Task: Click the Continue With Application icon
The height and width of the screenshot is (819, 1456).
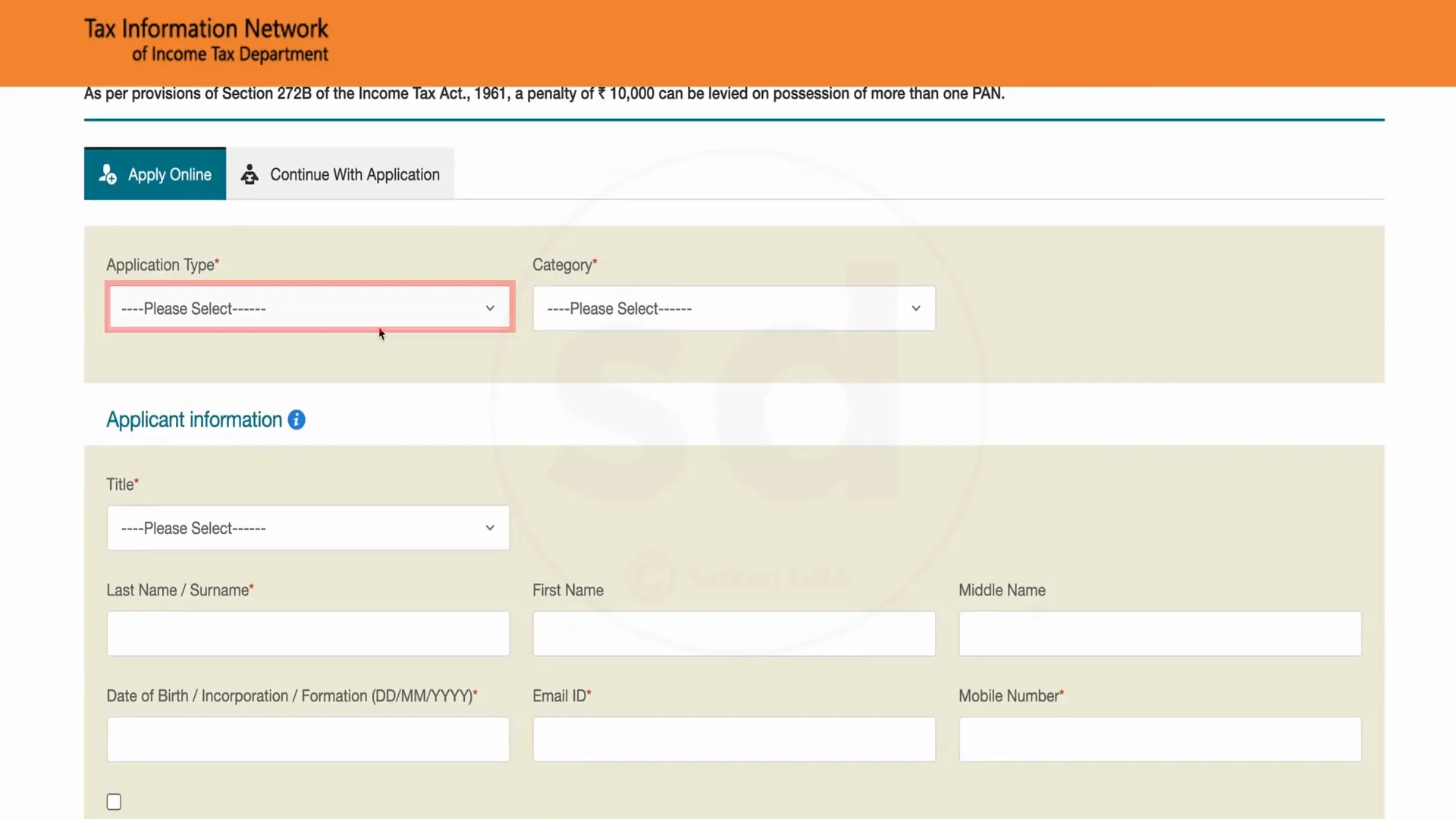Action: 248,174
